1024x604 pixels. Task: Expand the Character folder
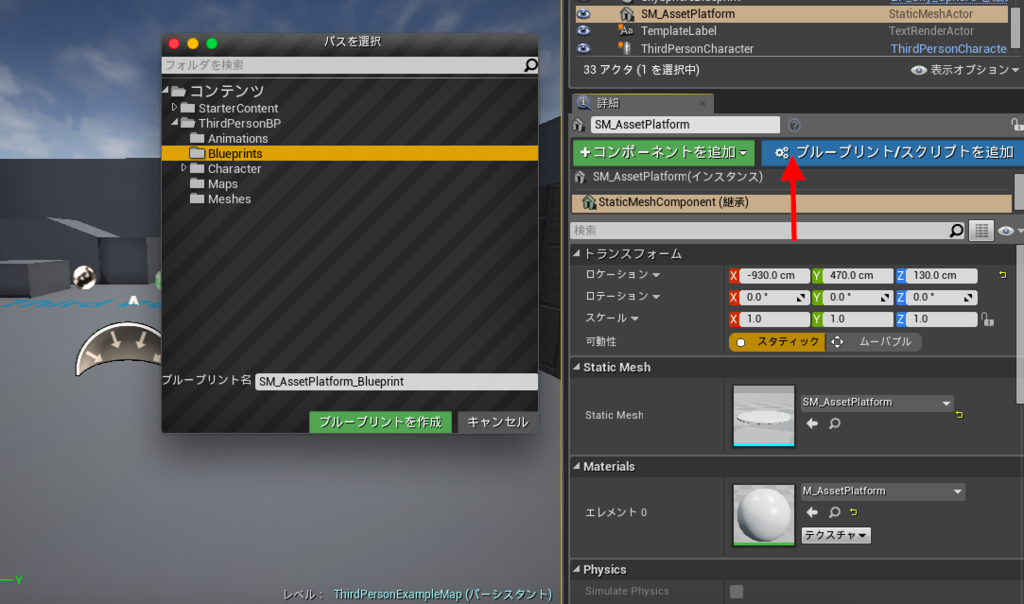tap(184, 168)
